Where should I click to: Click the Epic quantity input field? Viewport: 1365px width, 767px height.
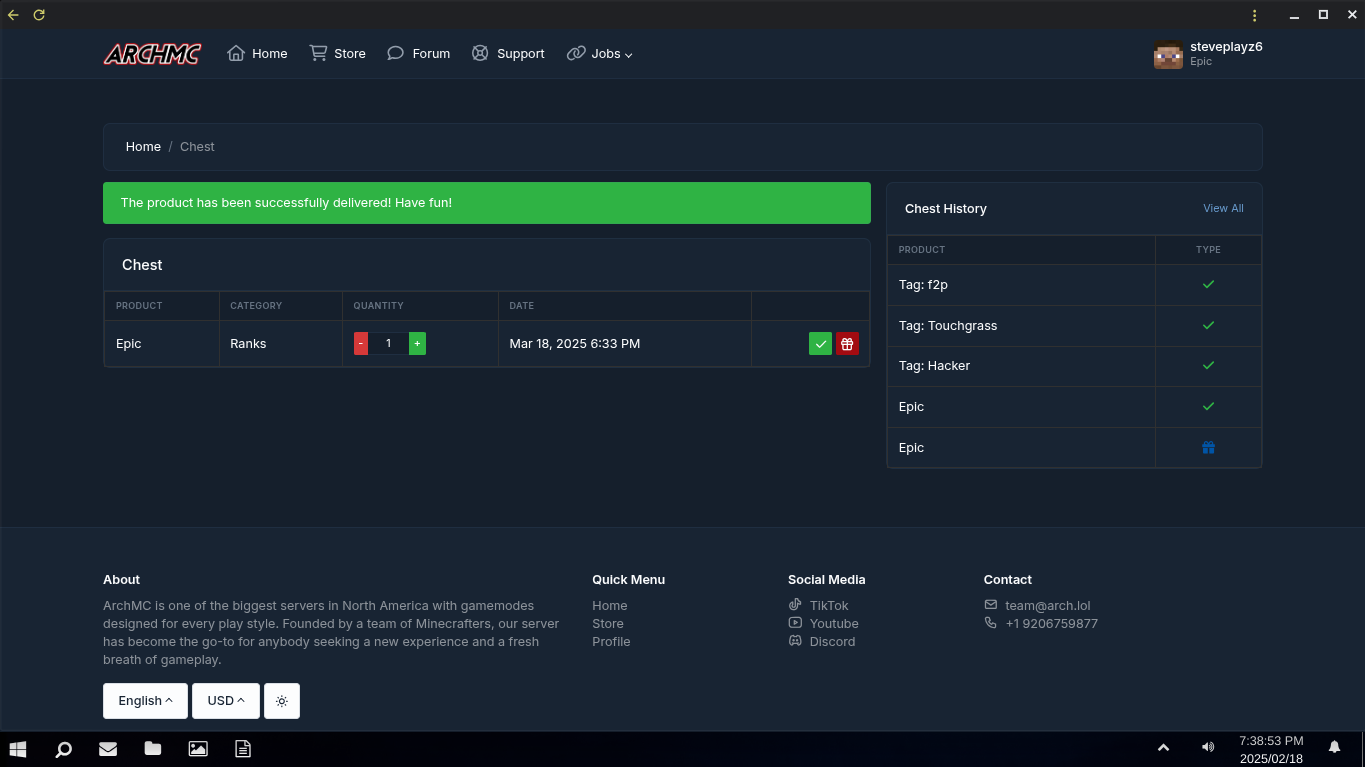click(x=388, y=344)
